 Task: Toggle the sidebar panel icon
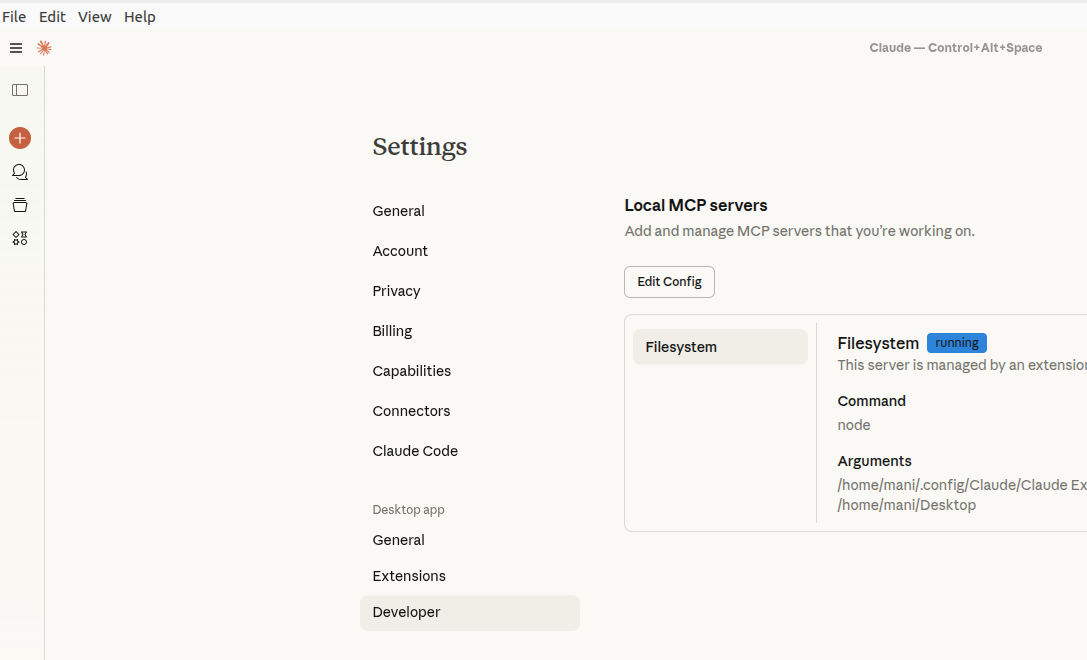(x=19, y=90)
